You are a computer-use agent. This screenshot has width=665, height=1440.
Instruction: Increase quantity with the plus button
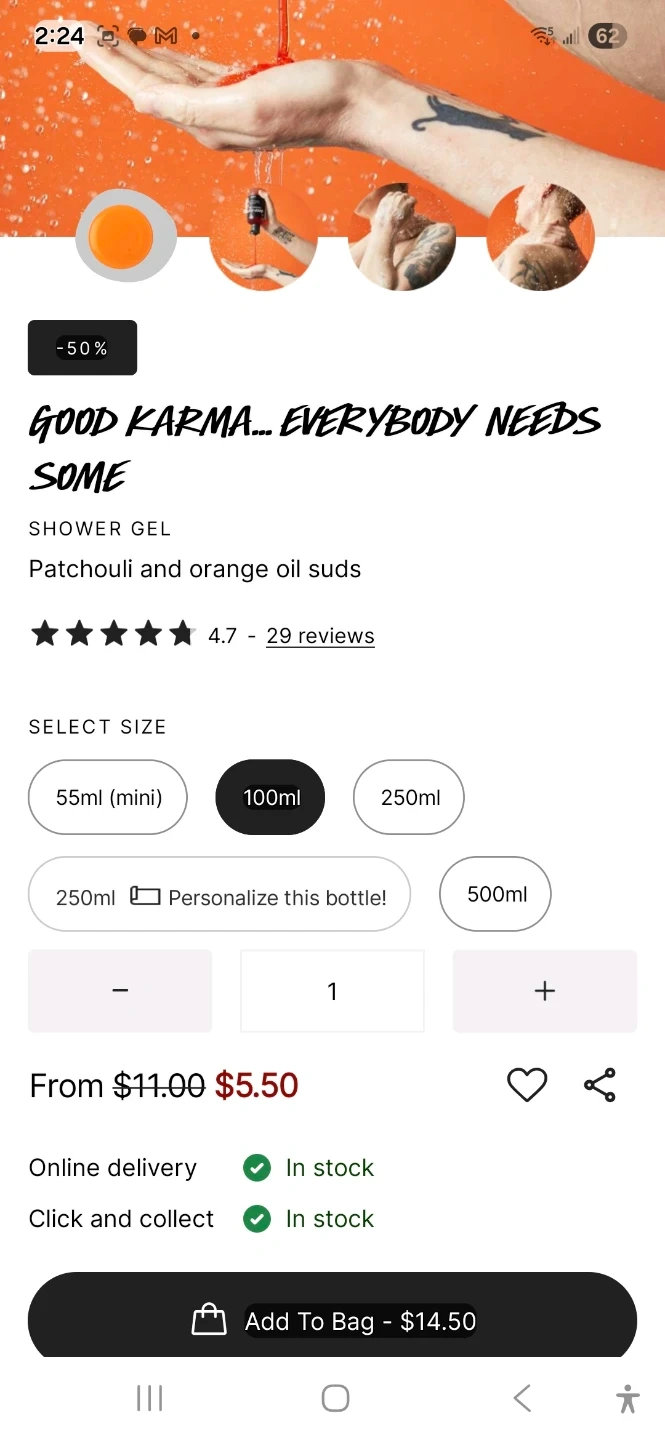544,991
